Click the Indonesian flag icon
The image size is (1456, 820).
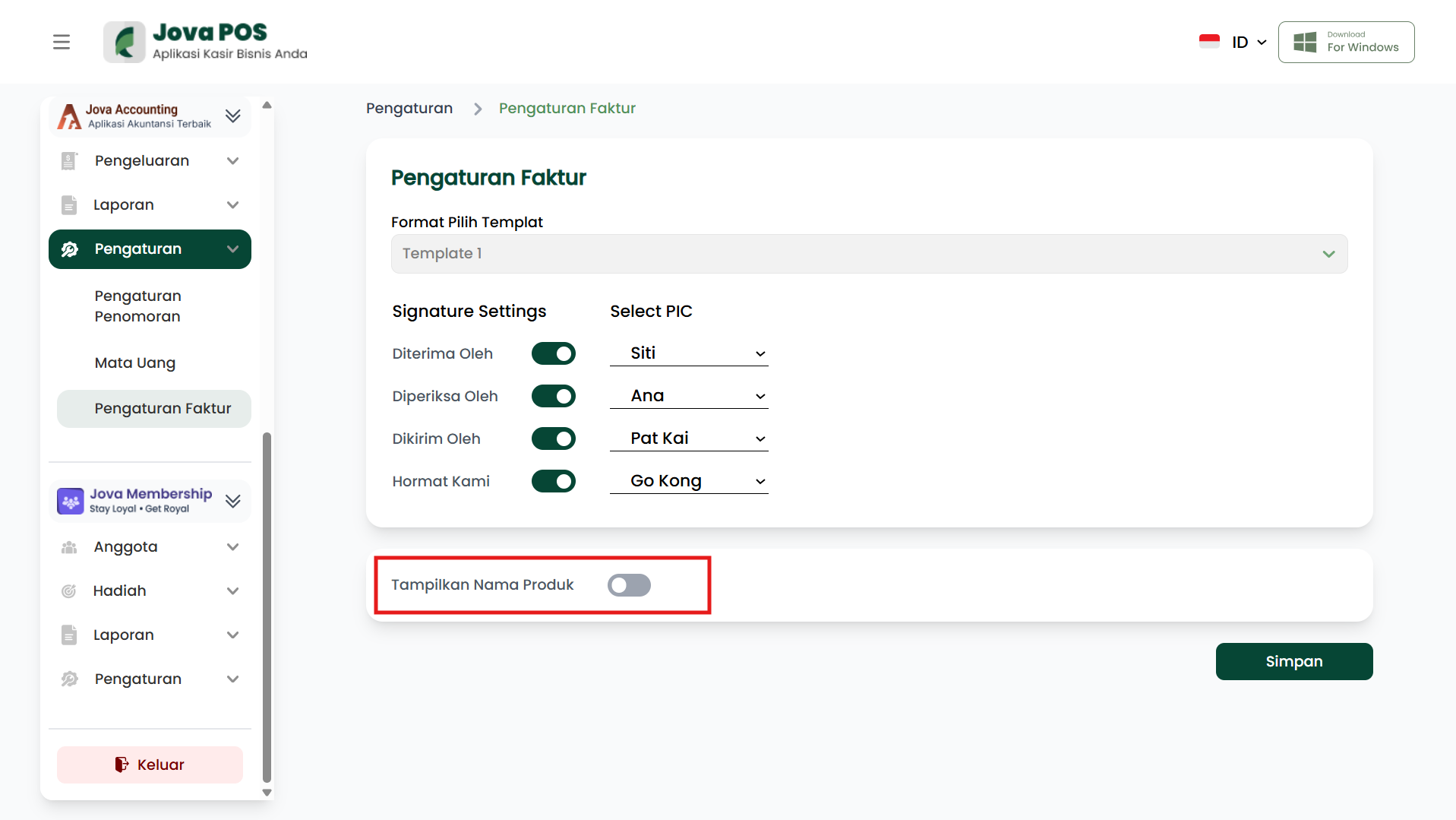click(x=1208, y=42)
